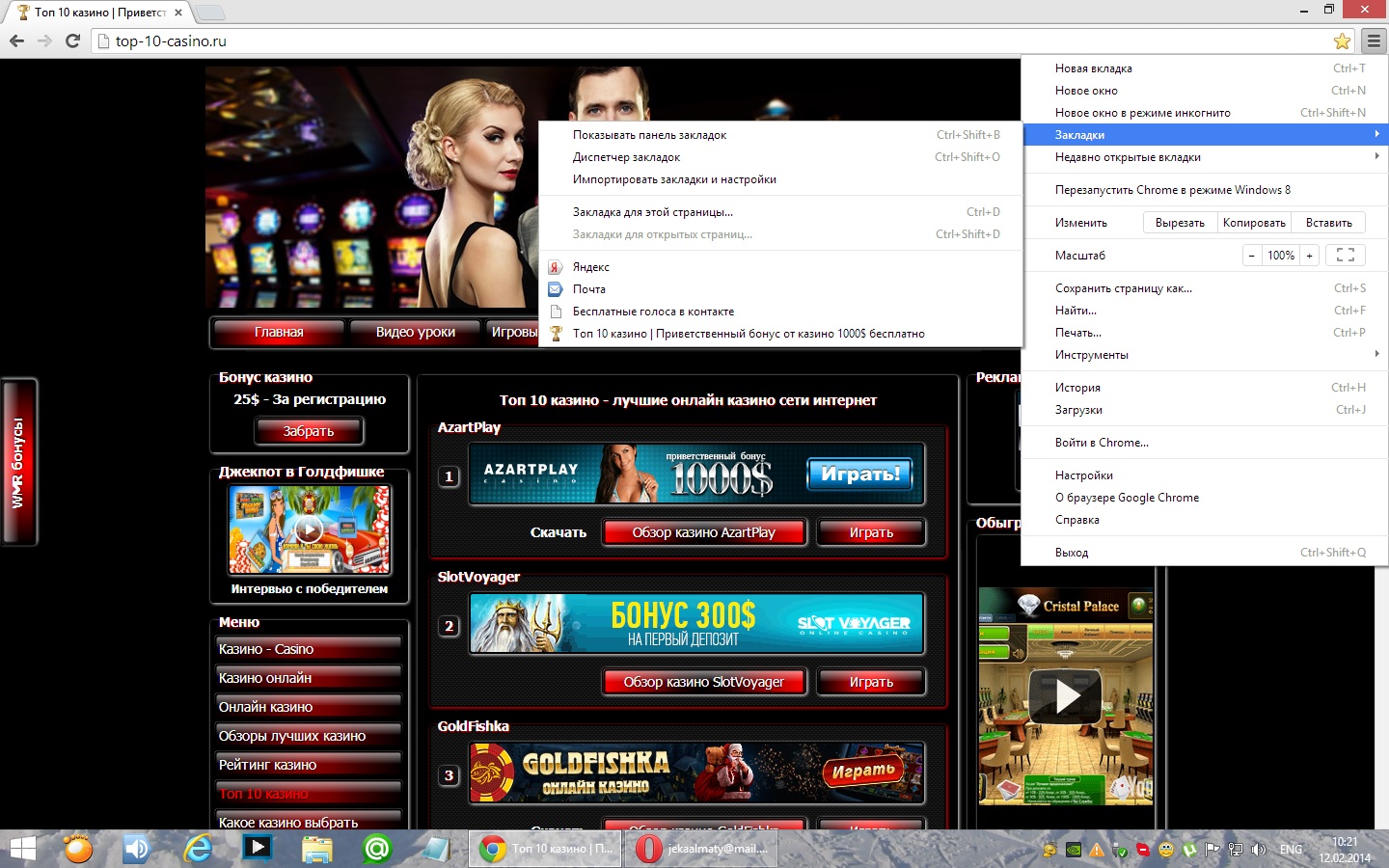The image size is (1389, 868).
Task: Open the Яндекс bookmark
Action: coord(780,267)
